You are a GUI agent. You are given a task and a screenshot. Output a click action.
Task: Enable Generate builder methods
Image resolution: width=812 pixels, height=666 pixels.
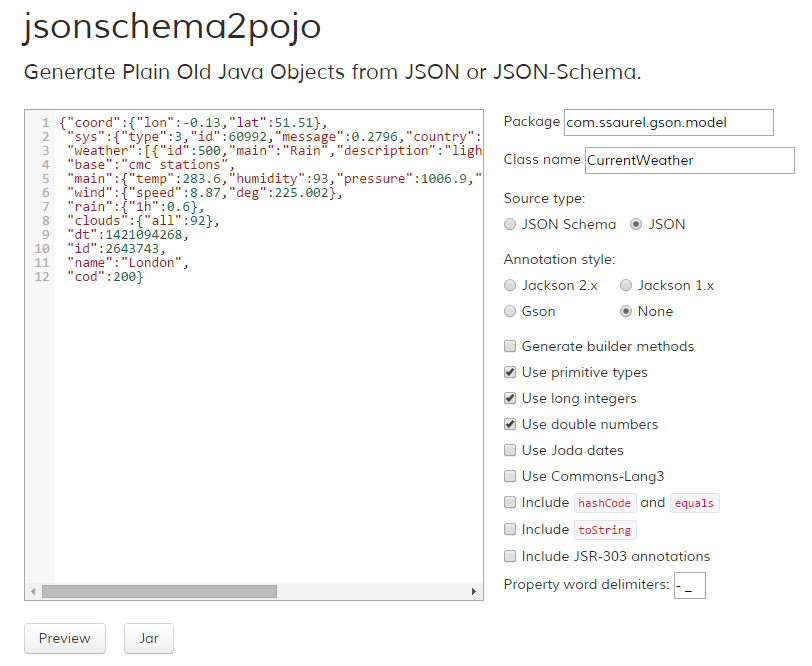[510, 345]
